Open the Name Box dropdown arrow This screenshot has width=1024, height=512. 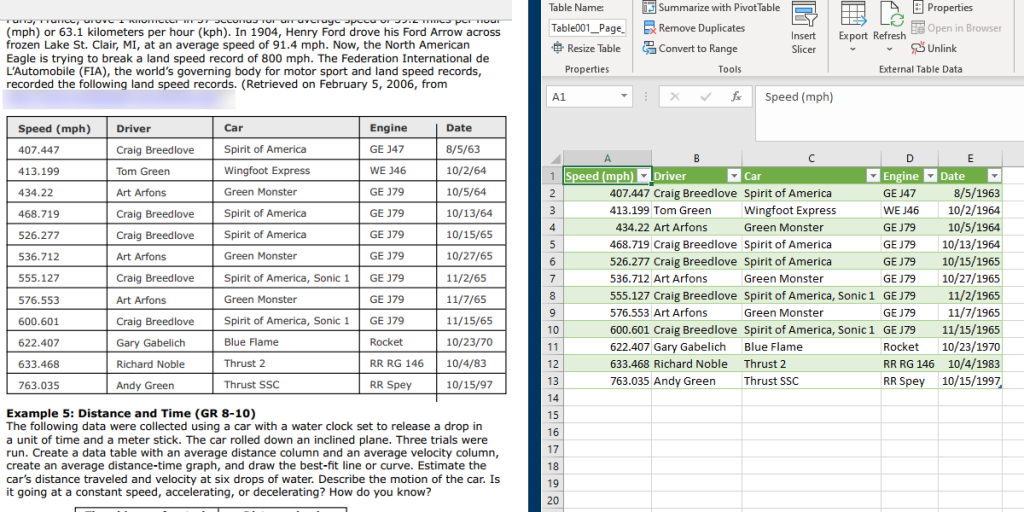[x=624, y=97]
